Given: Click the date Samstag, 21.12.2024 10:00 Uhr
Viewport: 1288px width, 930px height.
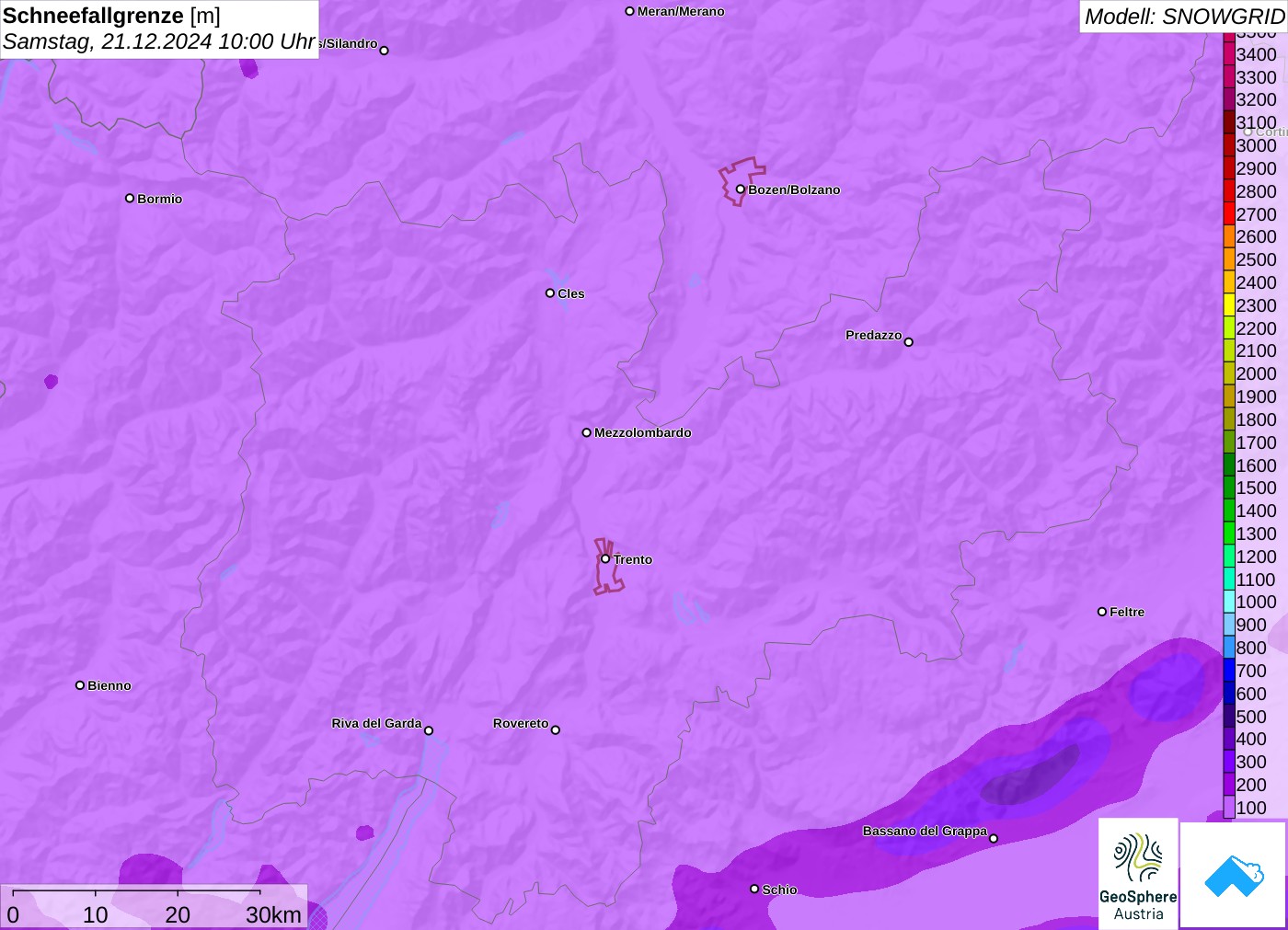Looking at the screenshot, I should (x=159, y=41).
